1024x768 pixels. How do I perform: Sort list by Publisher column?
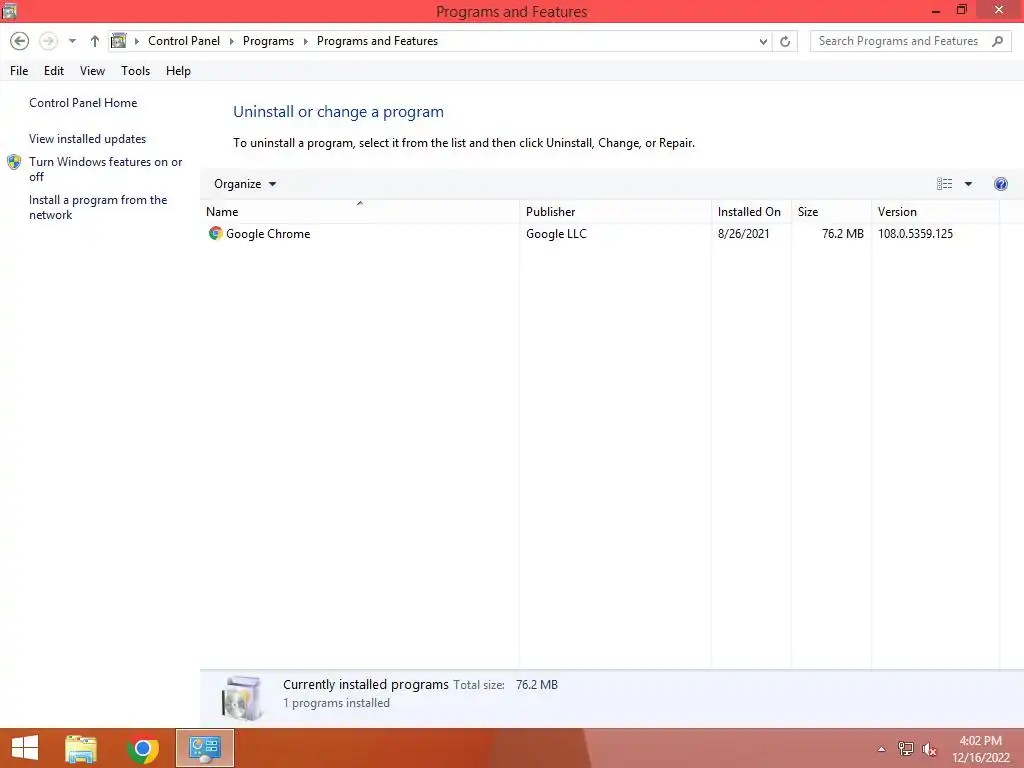click(615, 212)
